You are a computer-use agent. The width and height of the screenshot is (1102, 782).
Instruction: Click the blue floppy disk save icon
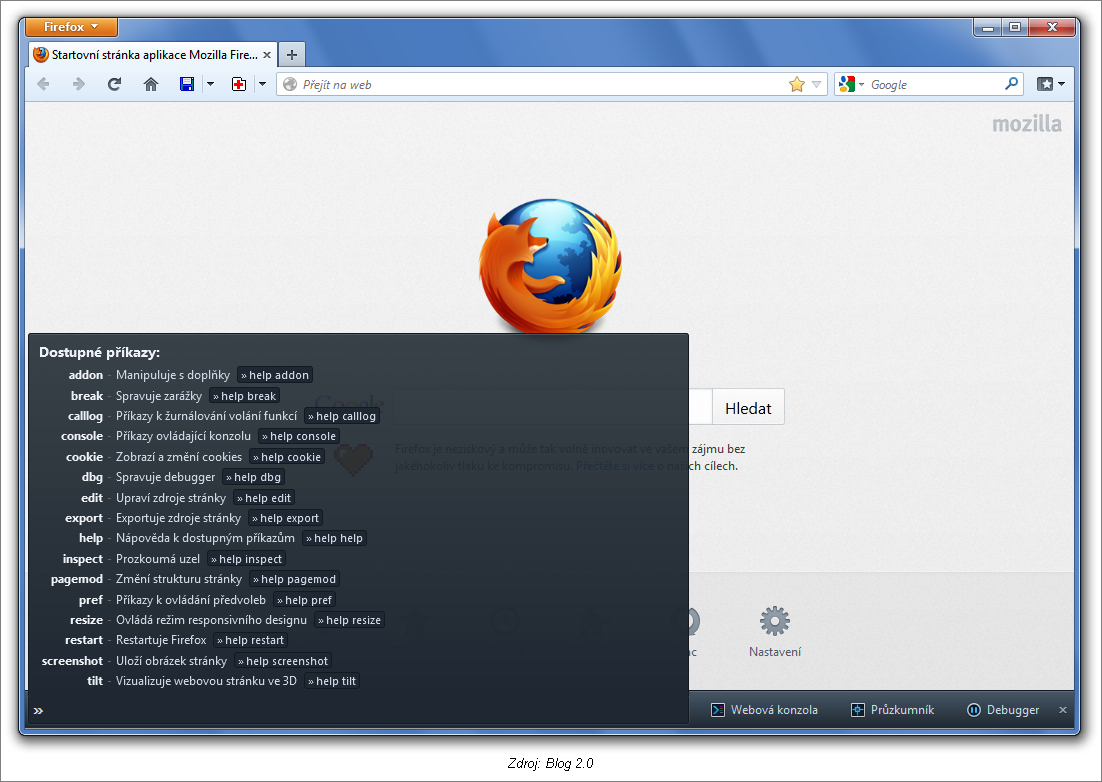pos(187,85)
